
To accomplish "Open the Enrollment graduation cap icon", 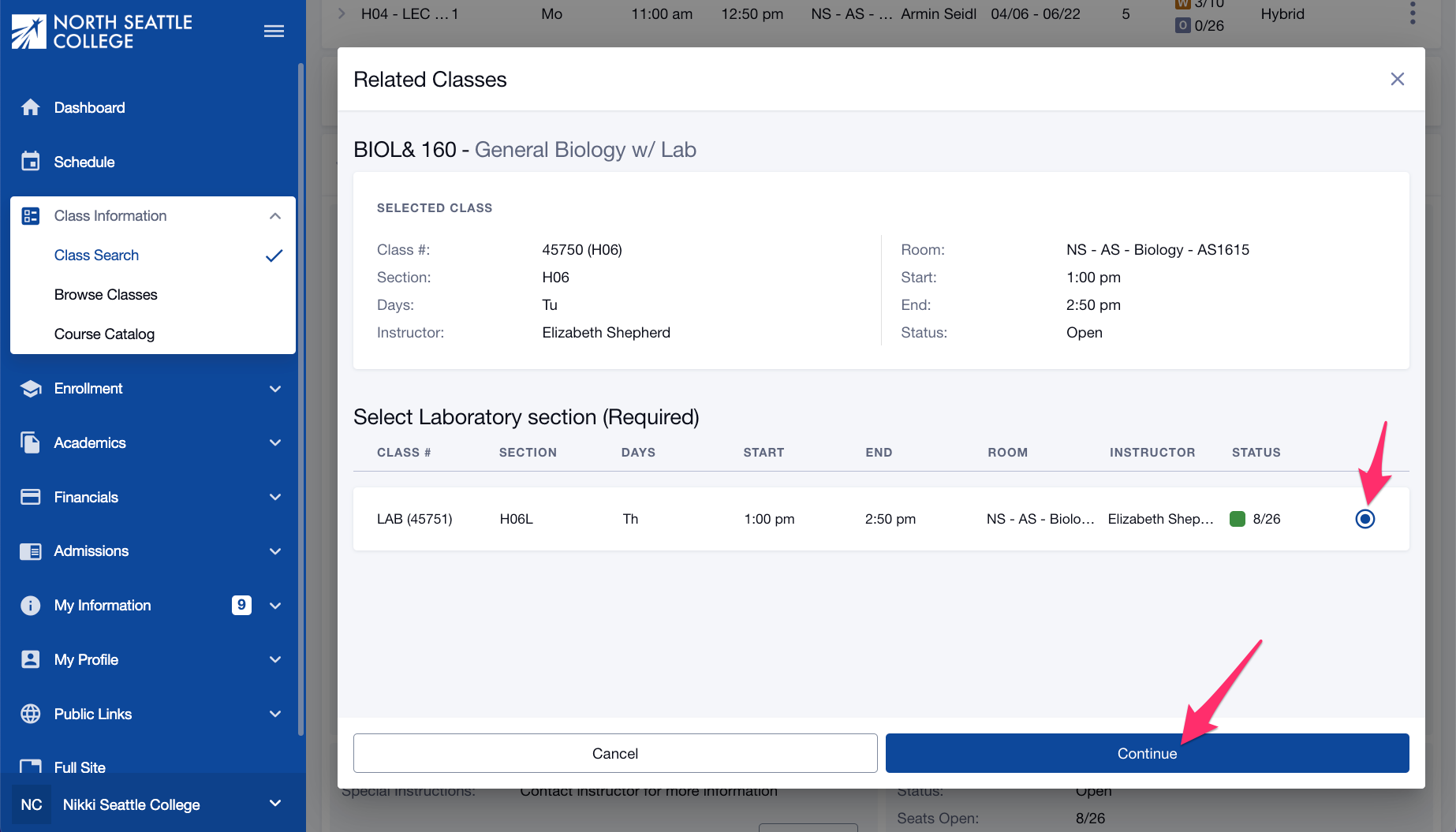I will [30, 388].
